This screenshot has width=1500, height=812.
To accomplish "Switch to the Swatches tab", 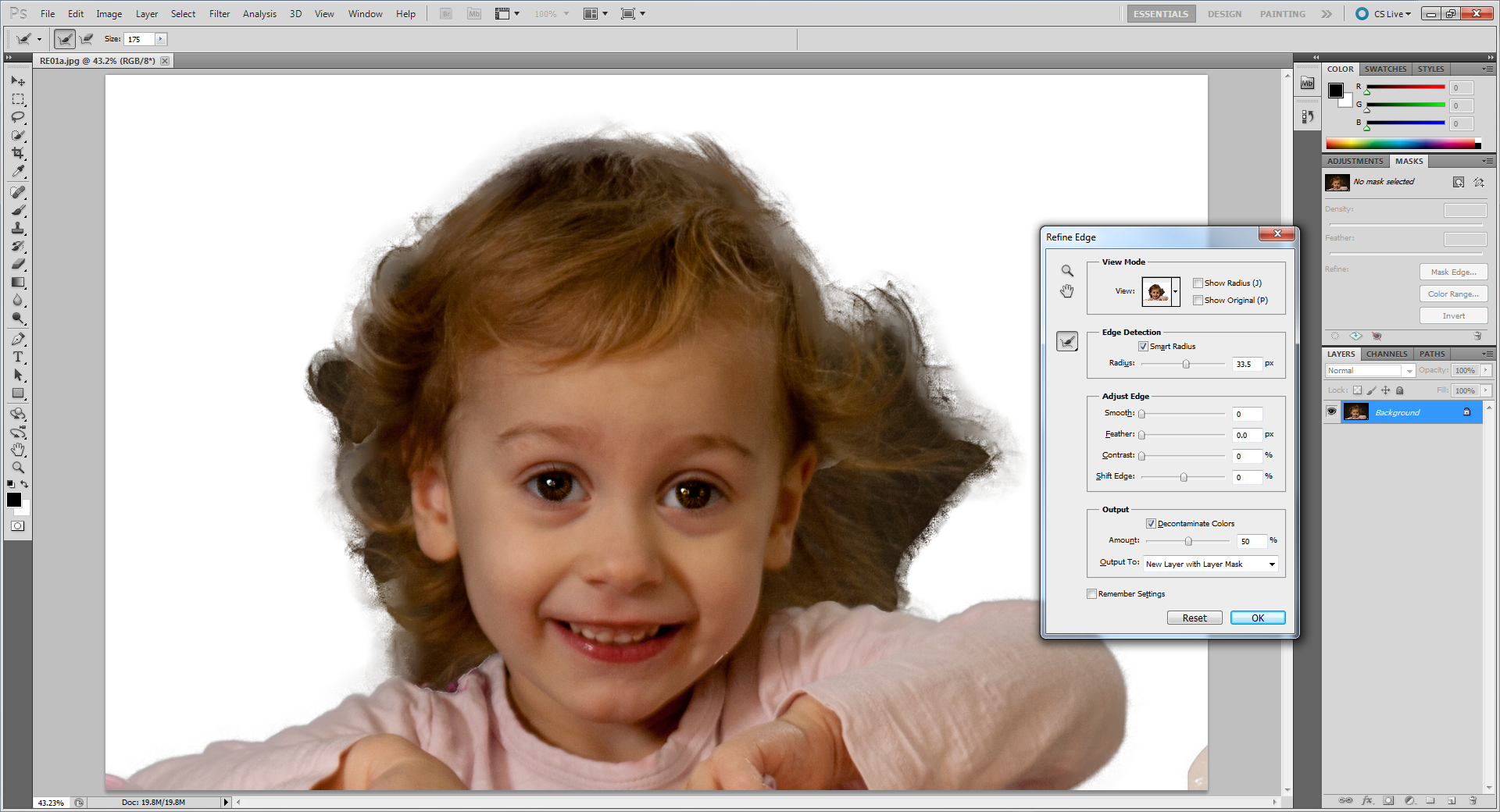I will tap(1385, 69).
